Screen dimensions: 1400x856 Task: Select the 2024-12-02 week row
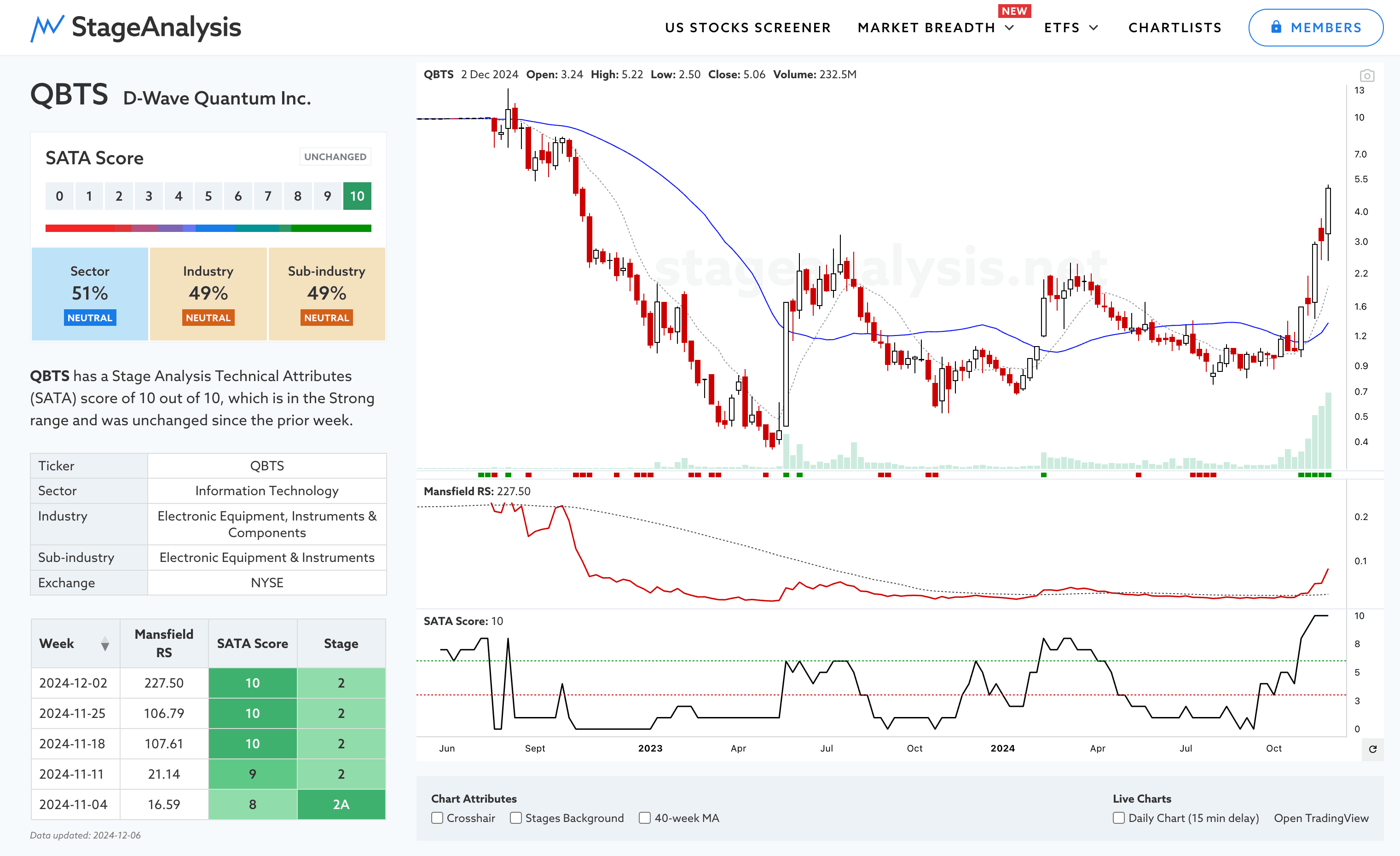(x=208, y=683)
